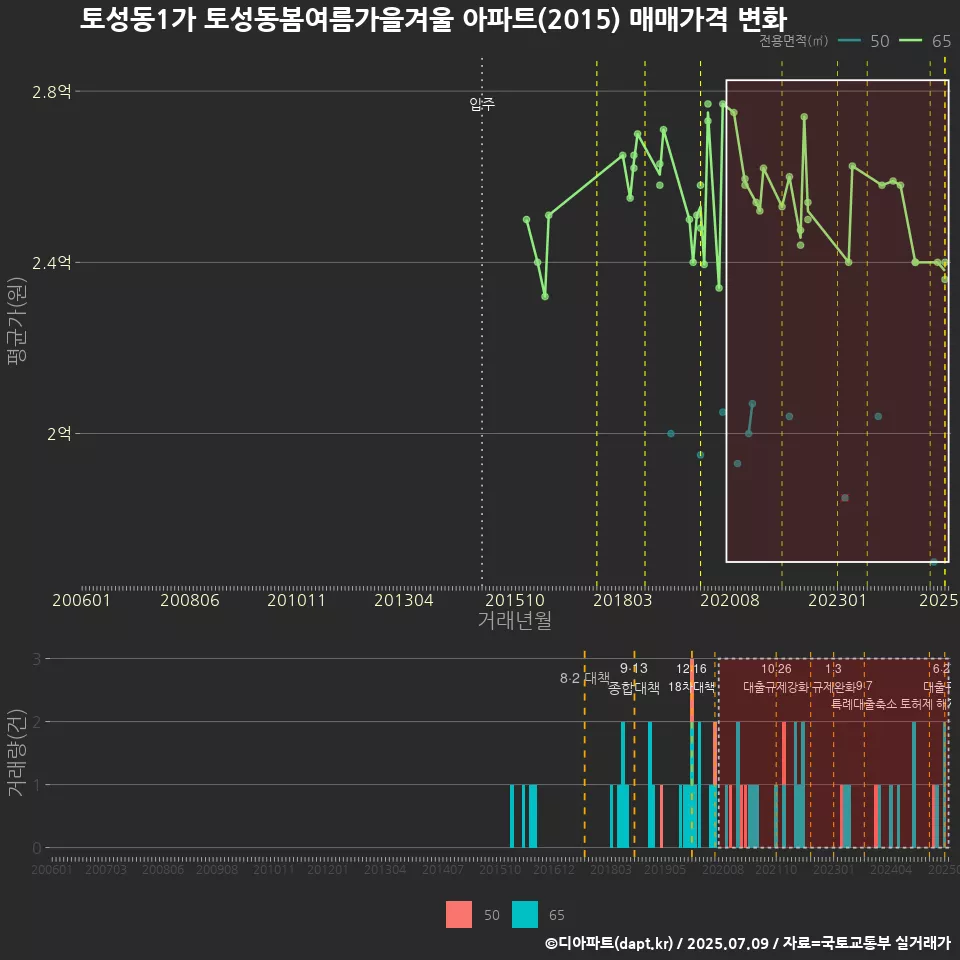This screenshot has width=960, height=960.
Task: Click the 0 label on volume axis
Action: point(37,848)
